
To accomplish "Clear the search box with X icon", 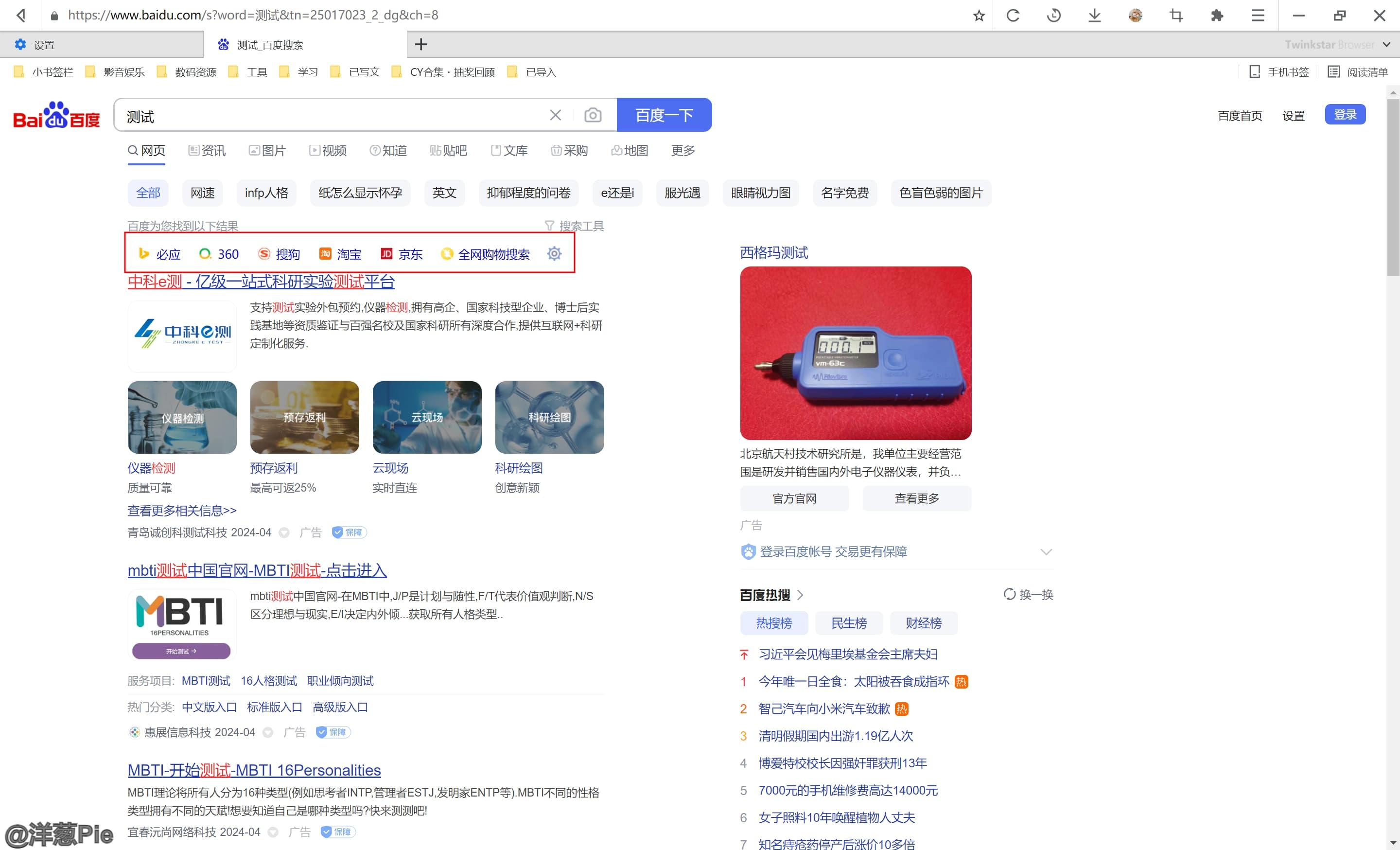I will click(555, 115).
